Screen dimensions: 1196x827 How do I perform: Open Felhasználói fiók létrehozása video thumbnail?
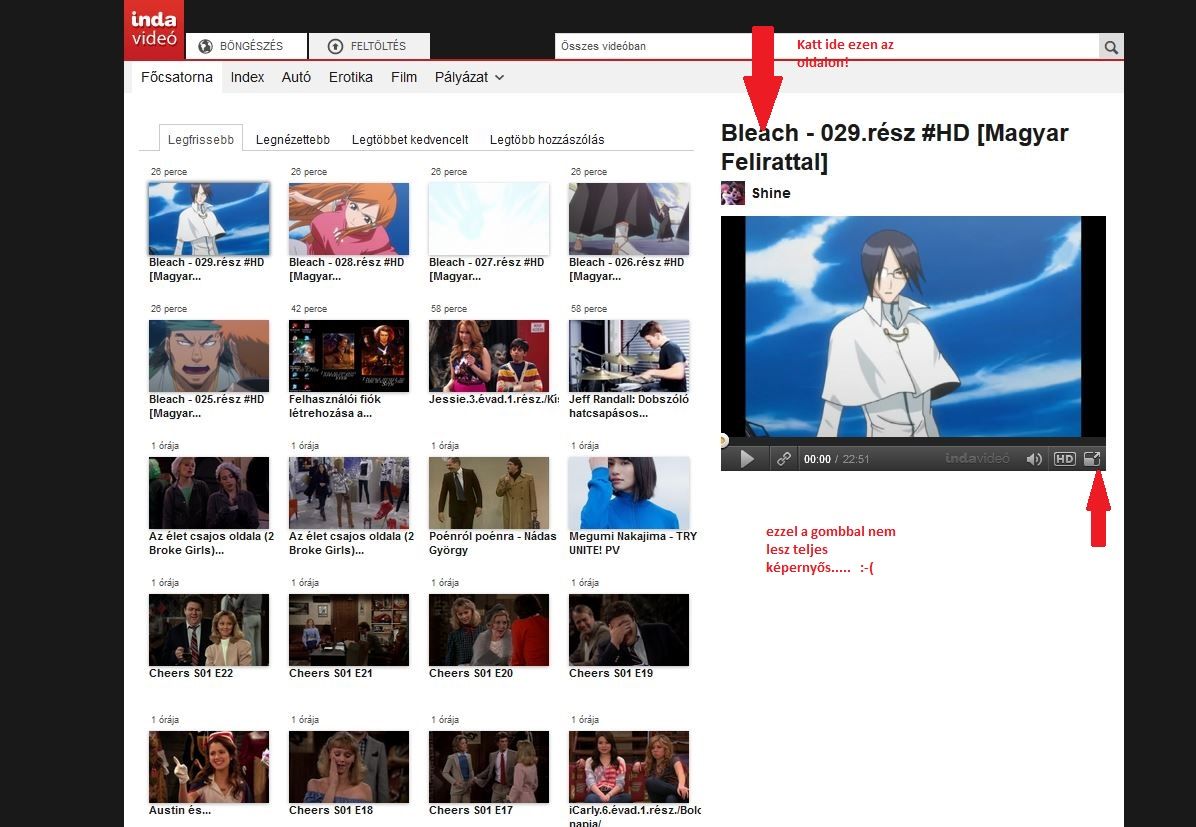[x=349, y=356]
